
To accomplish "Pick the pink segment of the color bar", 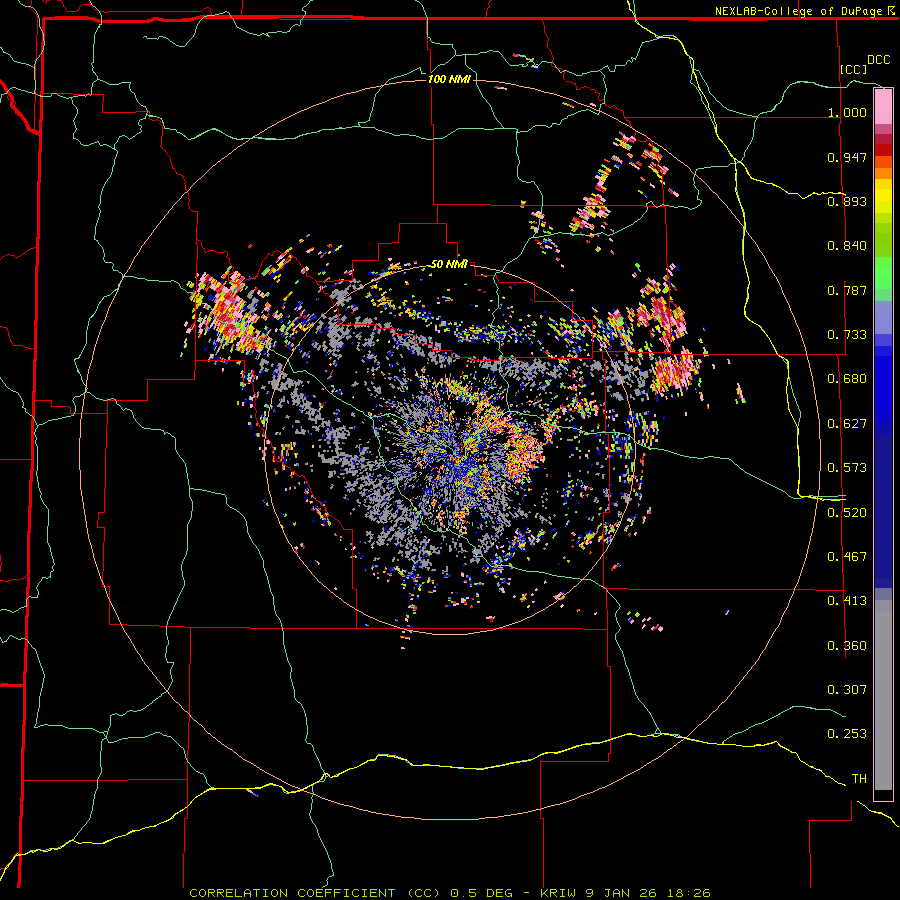I will [883, 107].
